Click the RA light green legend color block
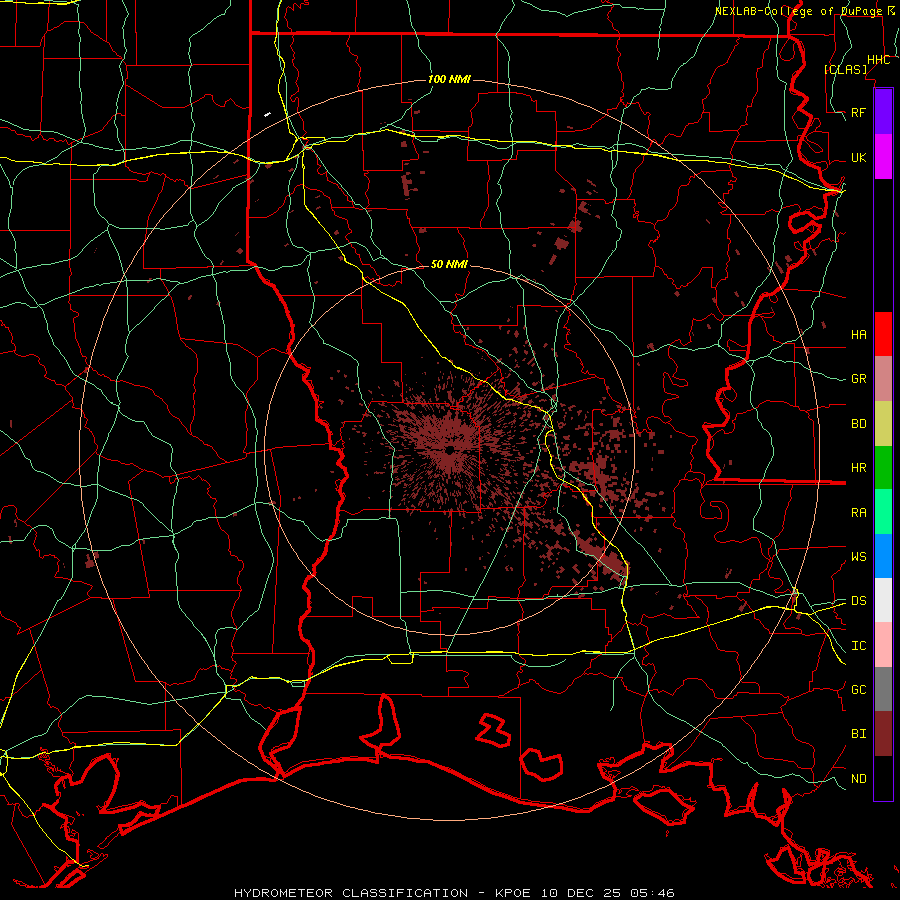Screen dimensions: 900x900 [x=883, y=512]
